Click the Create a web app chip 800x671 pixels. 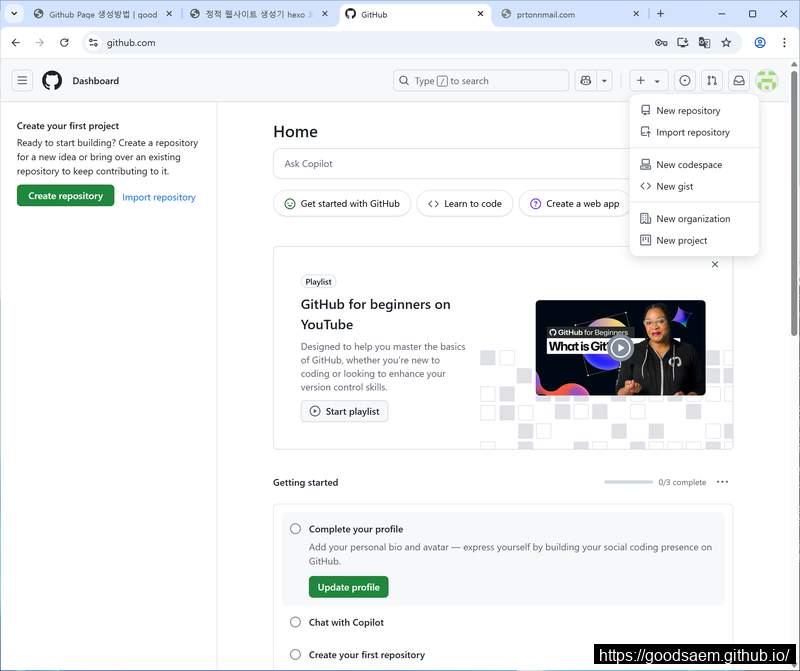point(574,204)
